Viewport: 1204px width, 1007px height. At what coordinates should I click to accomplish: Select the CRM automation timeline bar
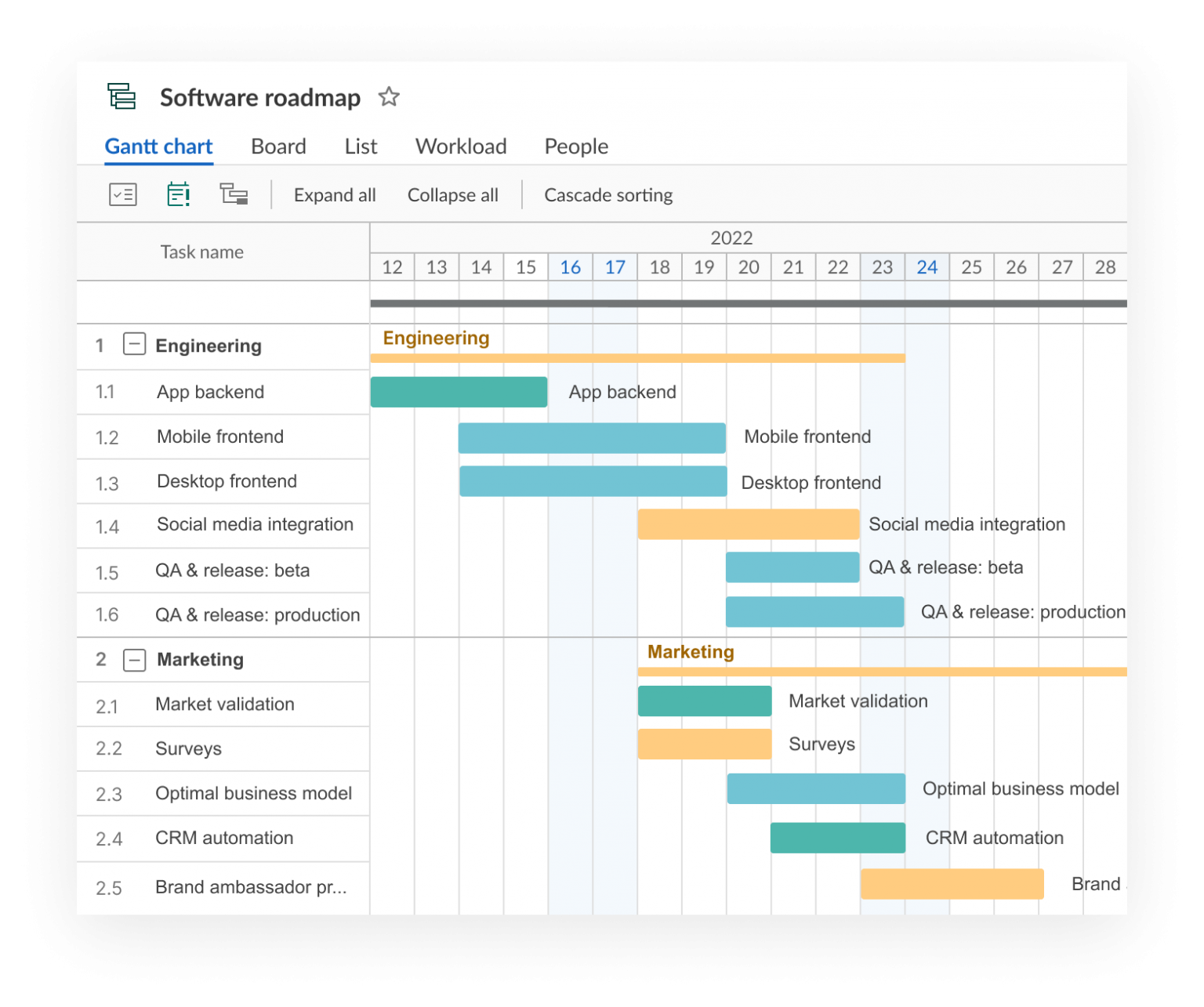click(837, 838)
